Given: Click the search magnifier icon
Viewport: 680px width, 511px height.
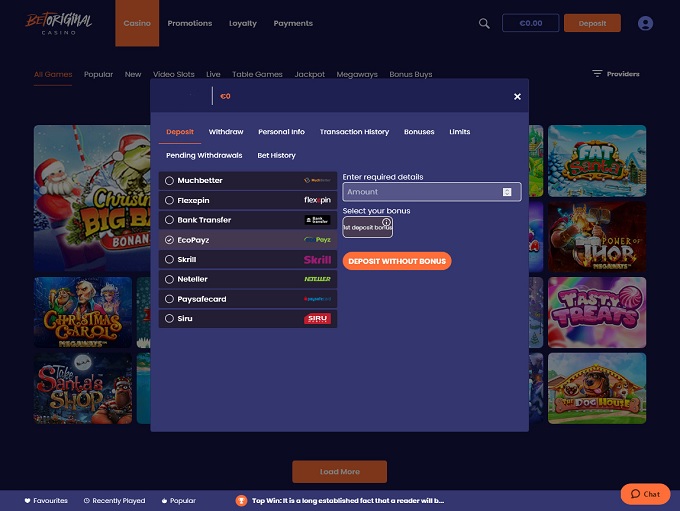Looking at the screenshot, I should 484,23.
